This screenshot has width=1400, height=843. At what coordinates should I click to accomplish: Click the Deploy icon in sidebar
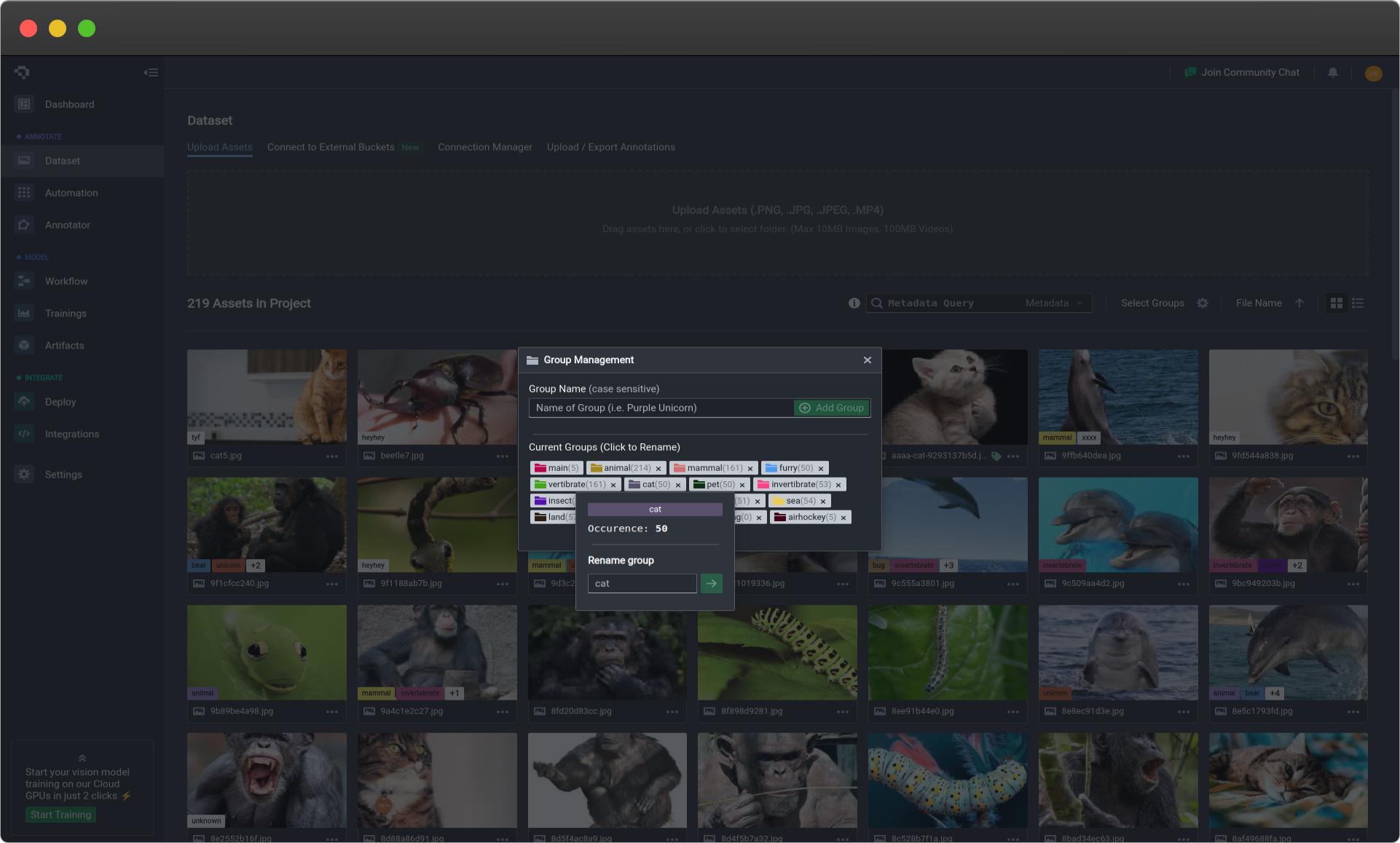[x=24, y=401]
